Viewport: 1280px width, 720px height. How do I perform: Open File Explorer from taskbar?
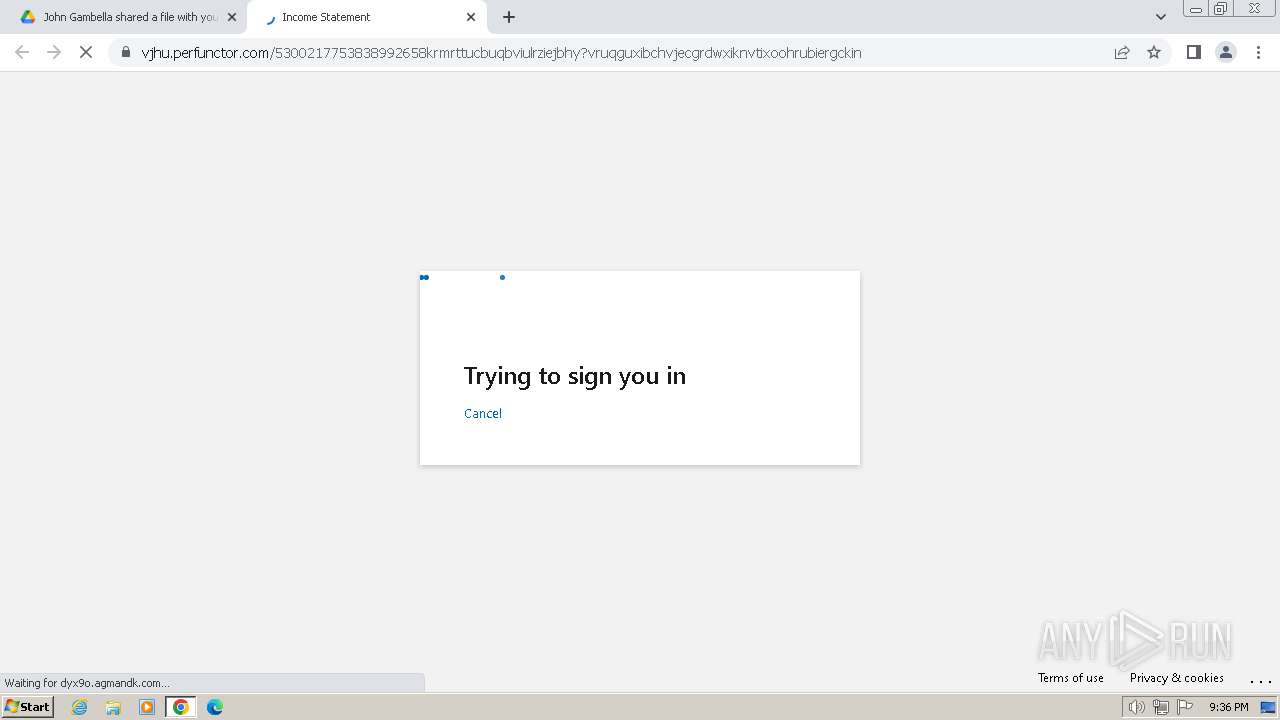pos(113,707)
